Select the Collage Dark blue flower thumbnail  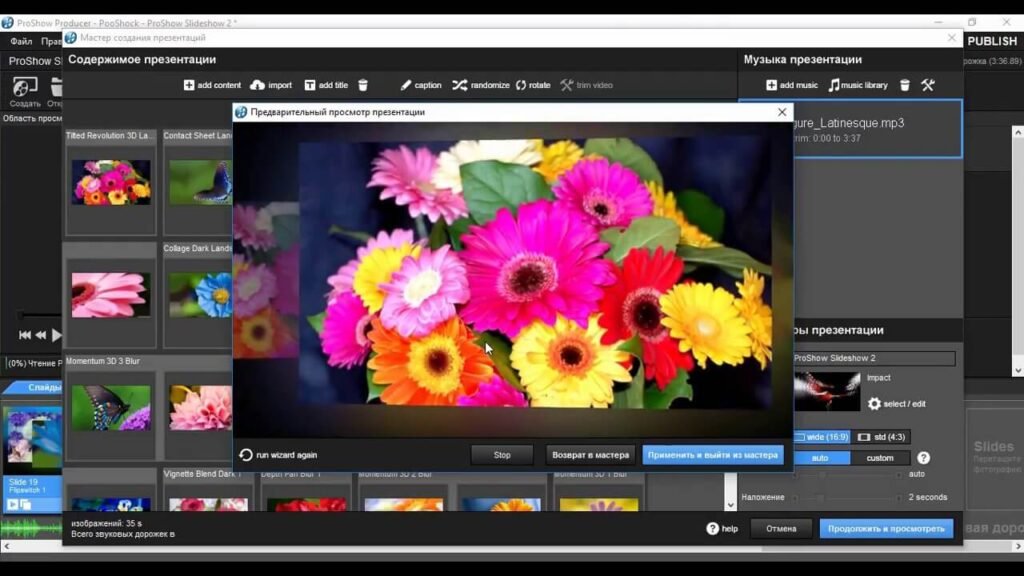(200, 295)
